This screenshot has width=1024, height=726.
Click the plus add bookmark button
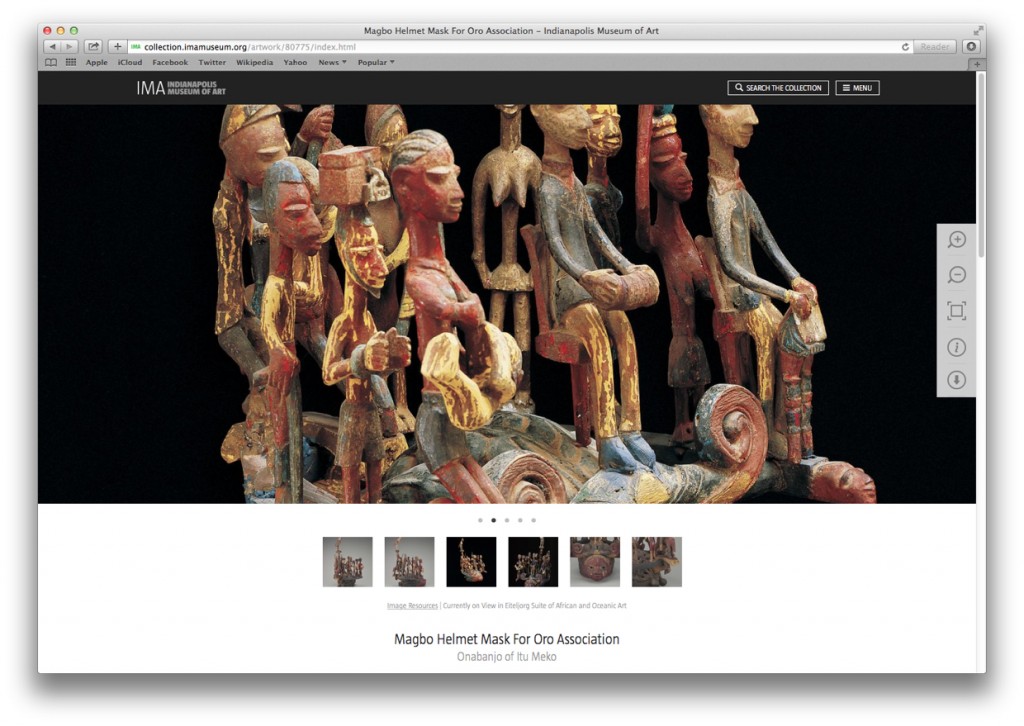[x=117, y=47]
